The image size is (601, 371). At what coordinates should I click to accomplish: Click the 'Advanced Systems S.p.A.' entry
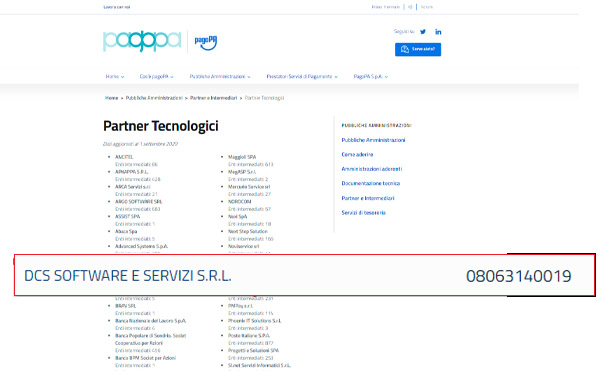(x=141, y=246)
